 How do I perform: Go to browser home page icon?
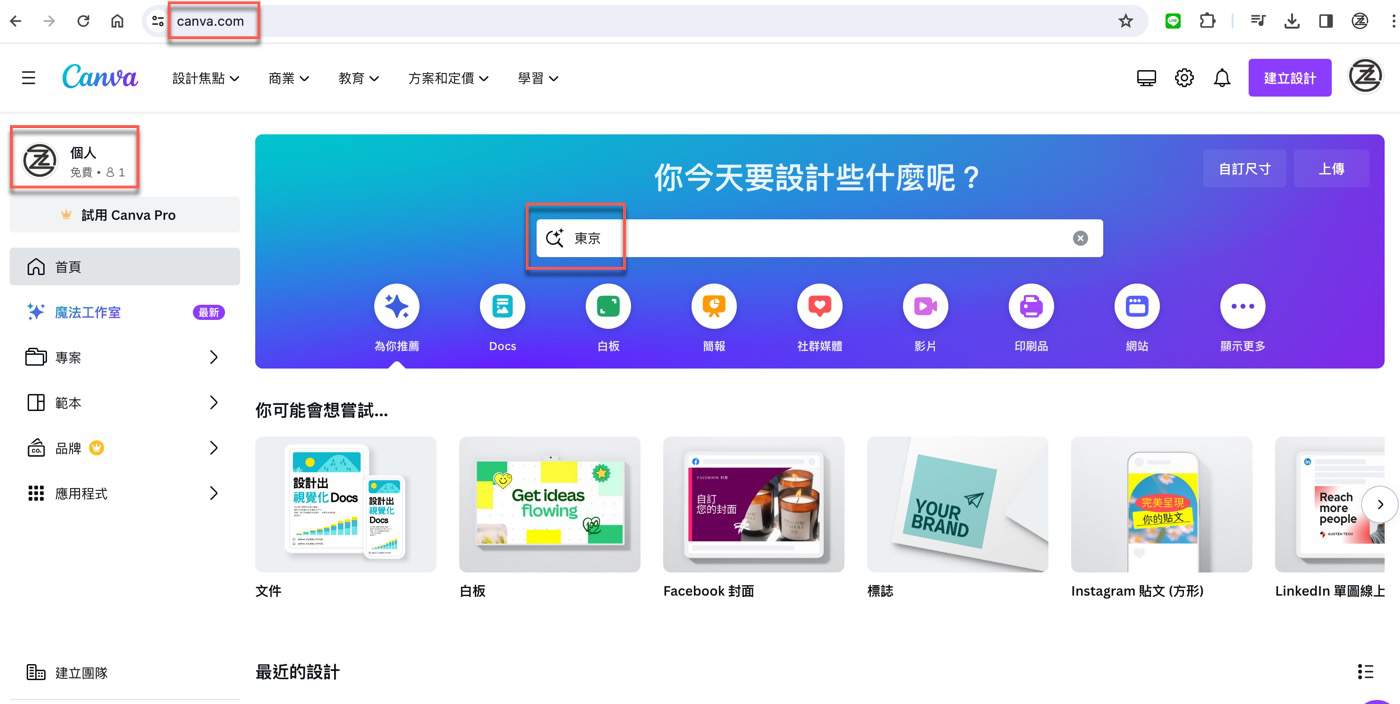117,21
